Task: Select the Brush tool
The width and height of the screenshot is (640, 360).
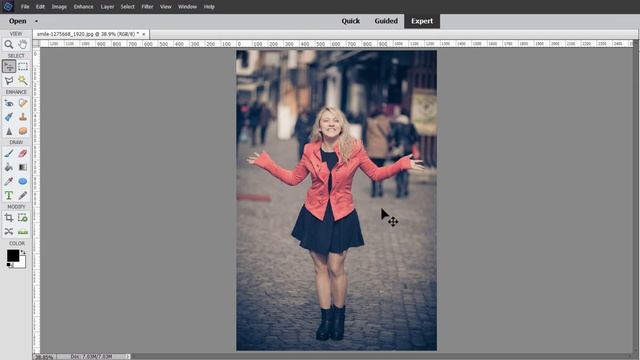Action: 9,153
